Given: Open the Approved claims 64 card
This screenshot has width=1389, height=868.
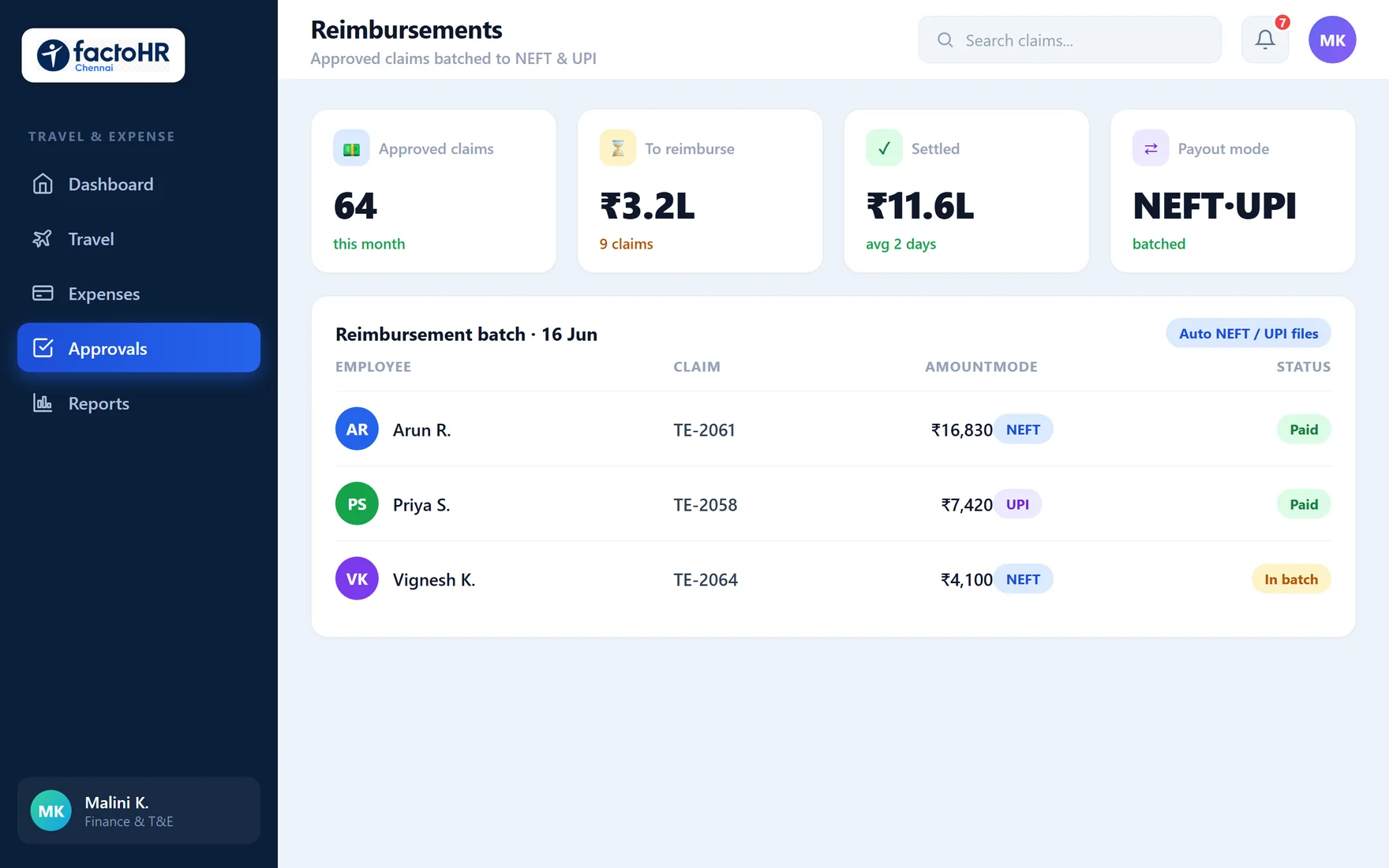Looking at the screenshot, I should click(x=433, y=191).
